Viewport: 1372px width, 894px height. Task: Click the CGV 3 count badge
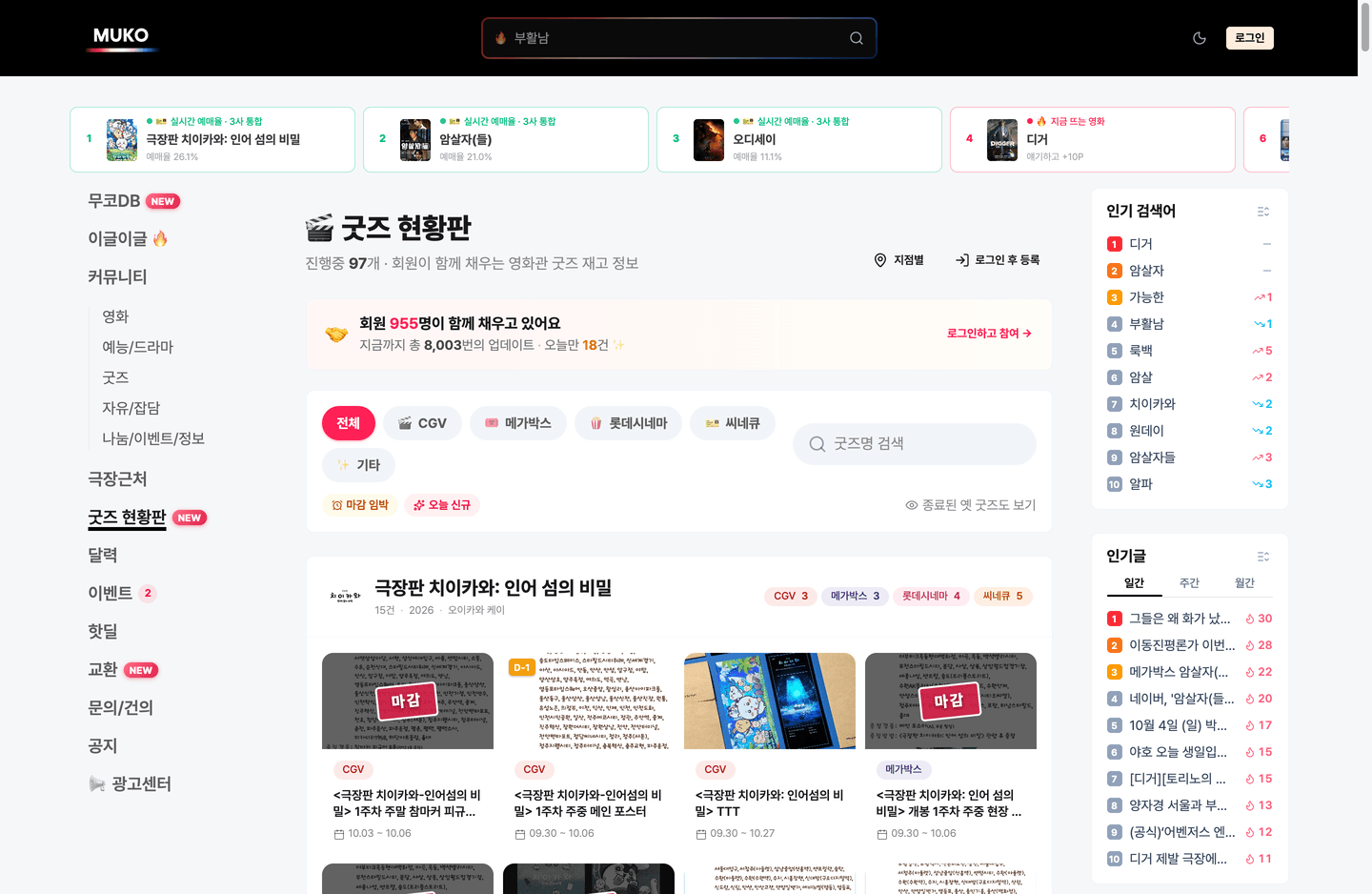(791, 597)
